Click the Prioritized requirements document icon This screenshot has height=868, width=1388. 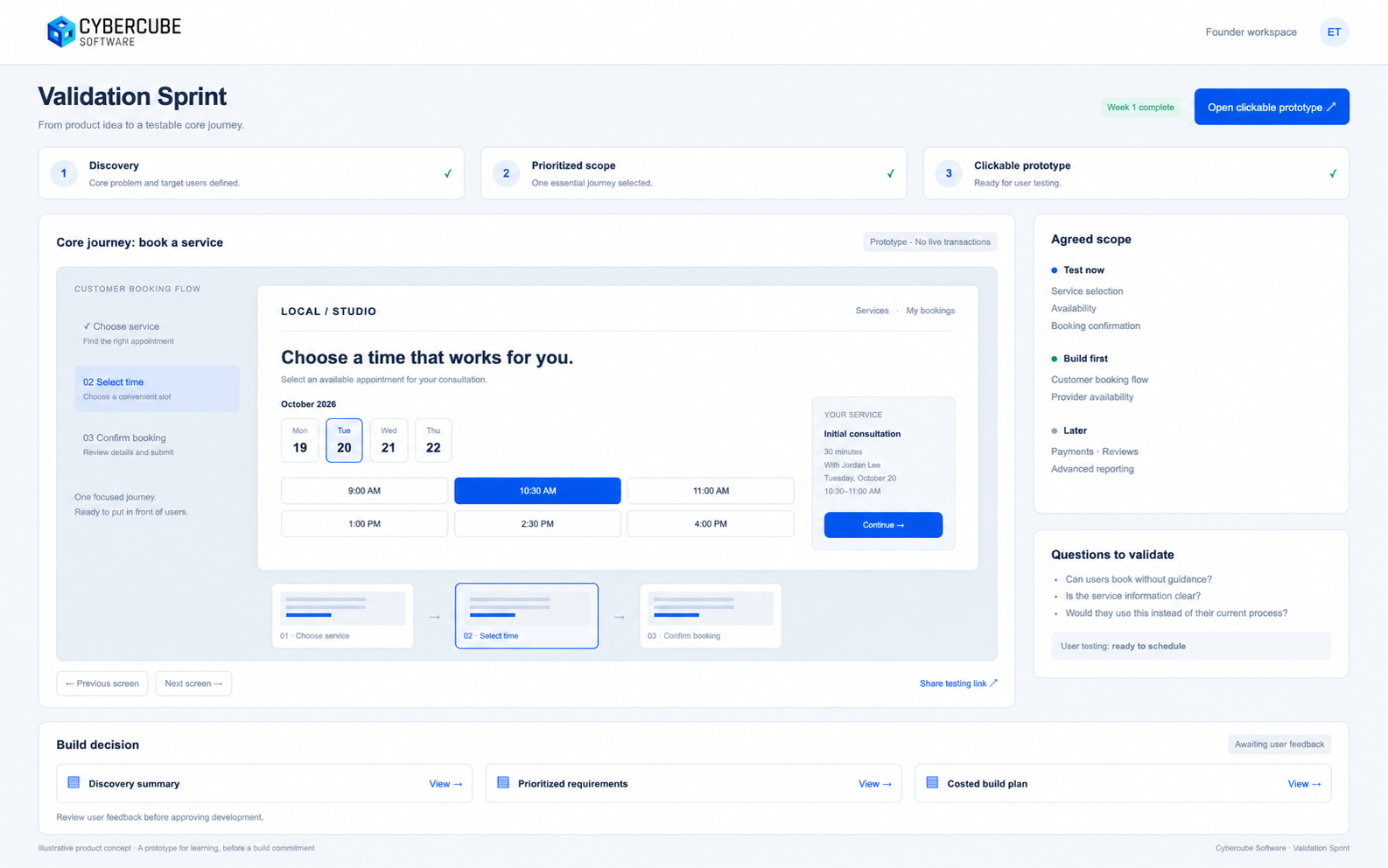click(503, 783)
